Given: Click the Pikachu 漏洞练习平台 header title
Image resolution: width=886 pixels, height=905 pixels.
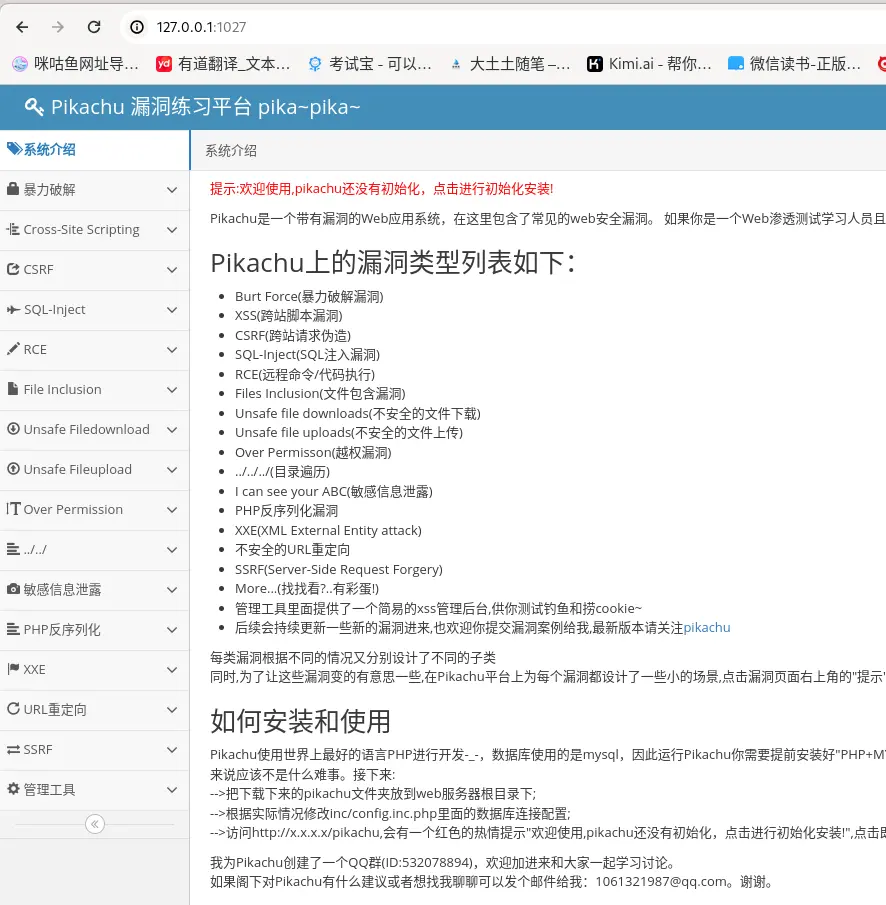Looking at the screenshot, I should [x=205, y=107].
